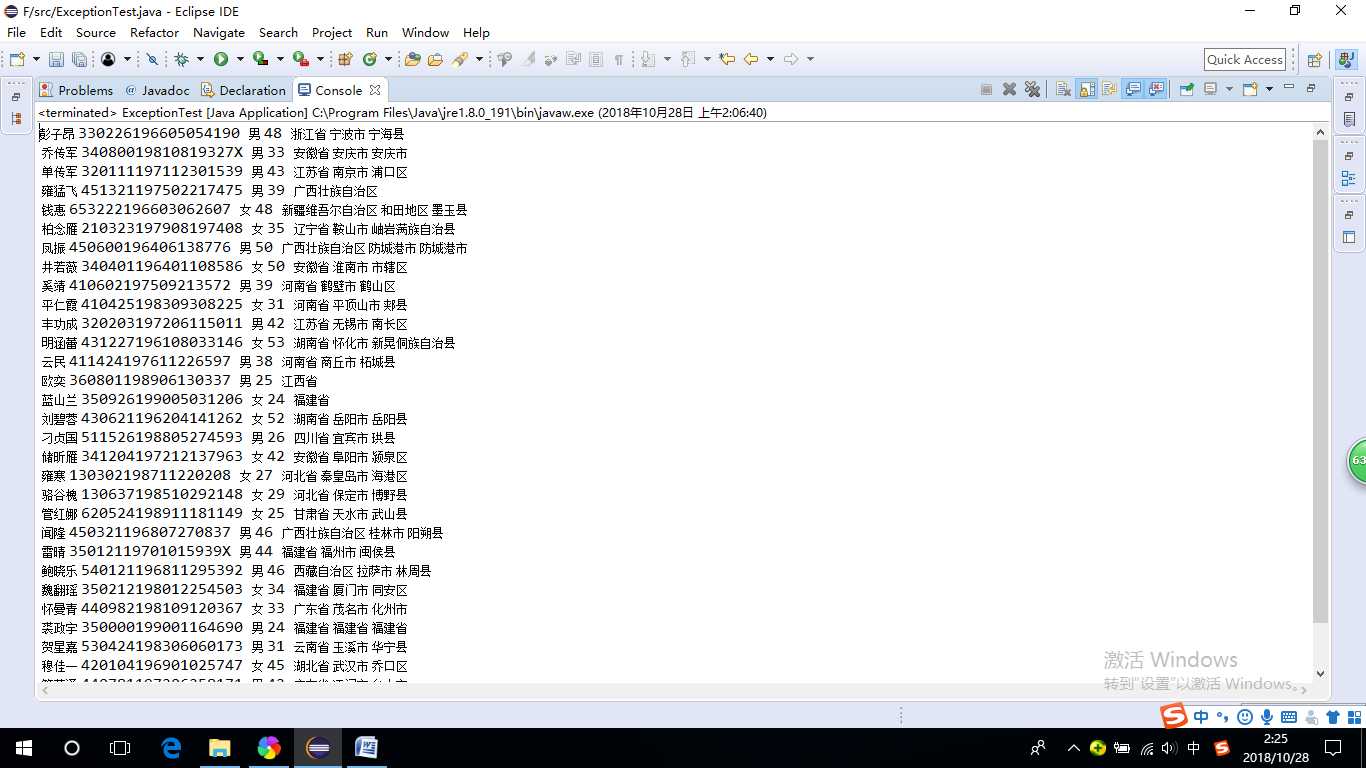Toggle Scroll Lock in the console
1366x768 pixels.
[x=1087, y=89]
